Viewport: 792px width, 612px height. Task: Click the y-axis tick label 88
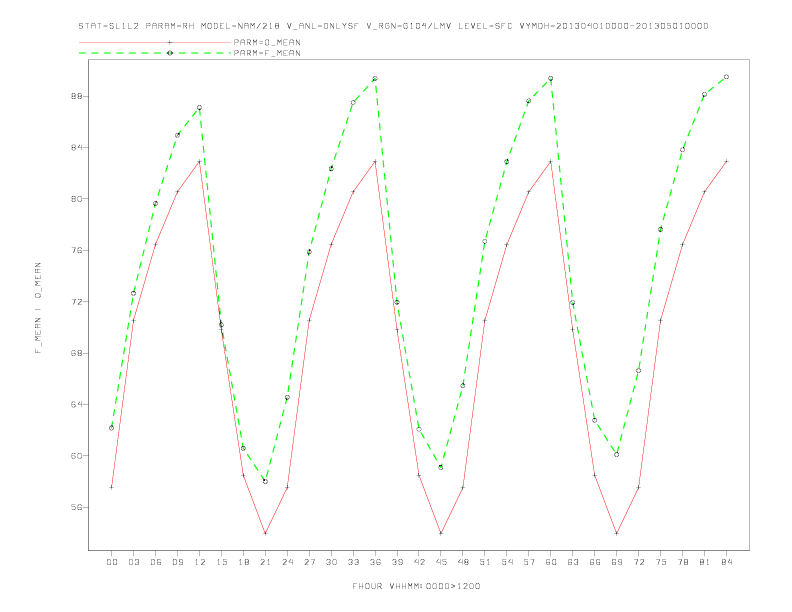pos(77,96)
